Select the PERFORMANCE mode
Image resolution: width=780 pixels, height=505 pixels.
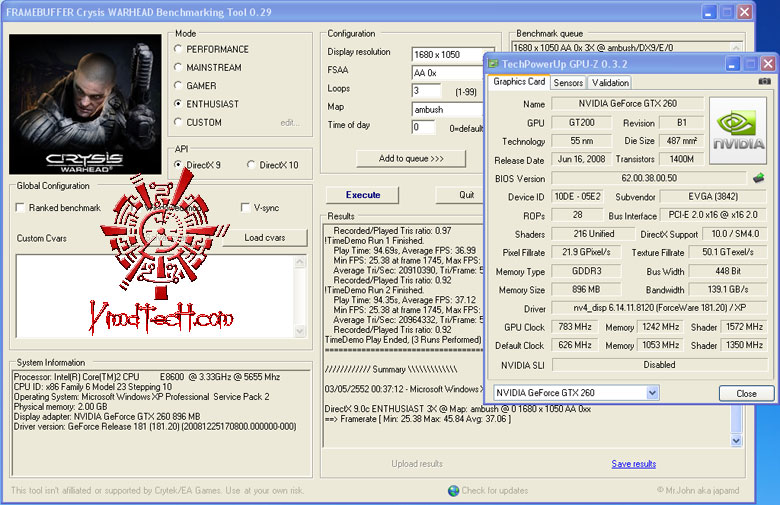point(178,49)
